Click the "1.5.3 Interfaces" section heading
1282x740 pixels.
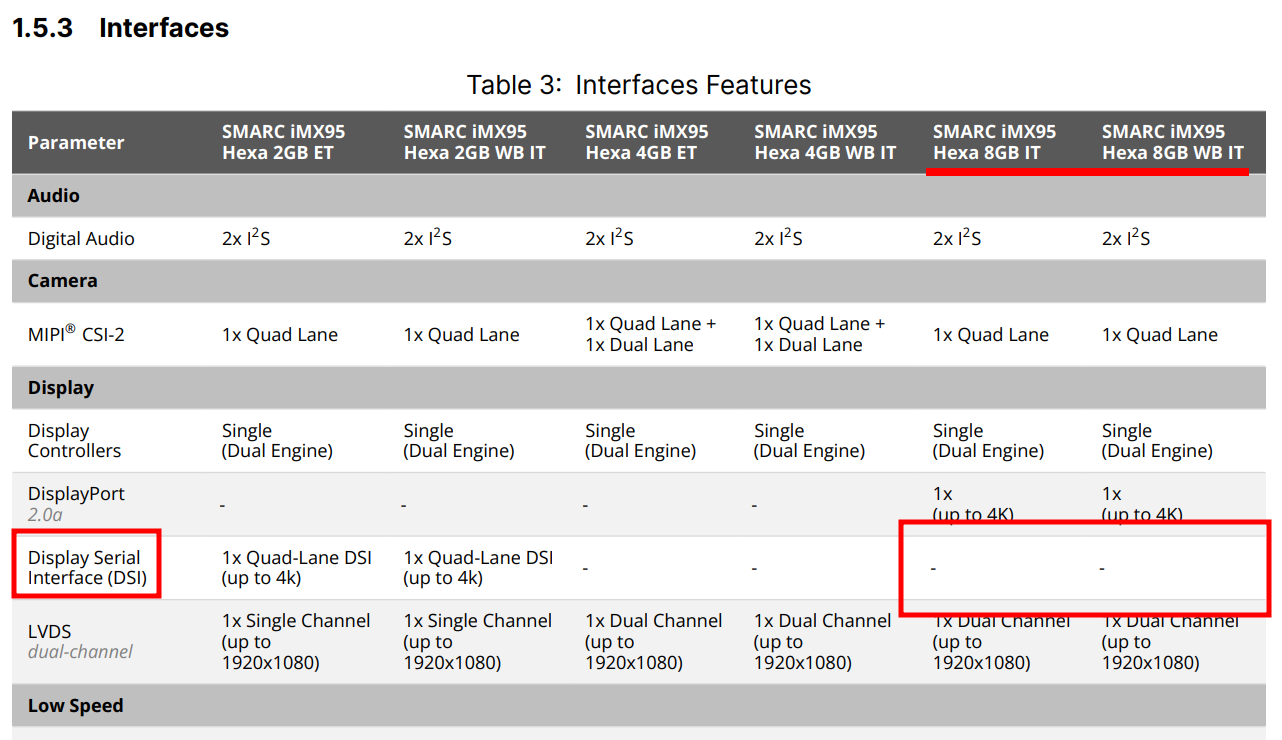pyautogui.click(x=120, y=28)
